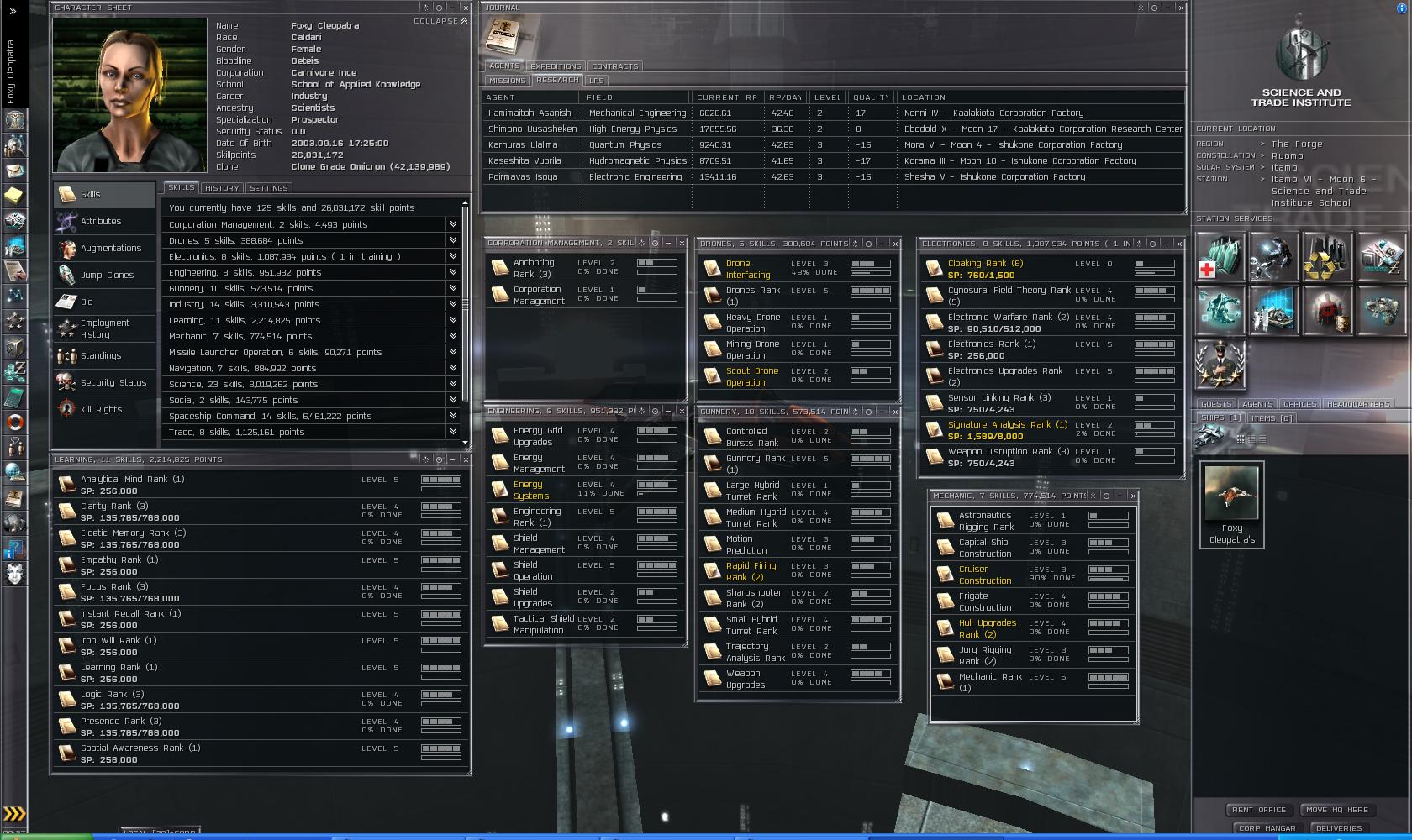Open the grey cube icon in the sidebar

tap(14, 346)
